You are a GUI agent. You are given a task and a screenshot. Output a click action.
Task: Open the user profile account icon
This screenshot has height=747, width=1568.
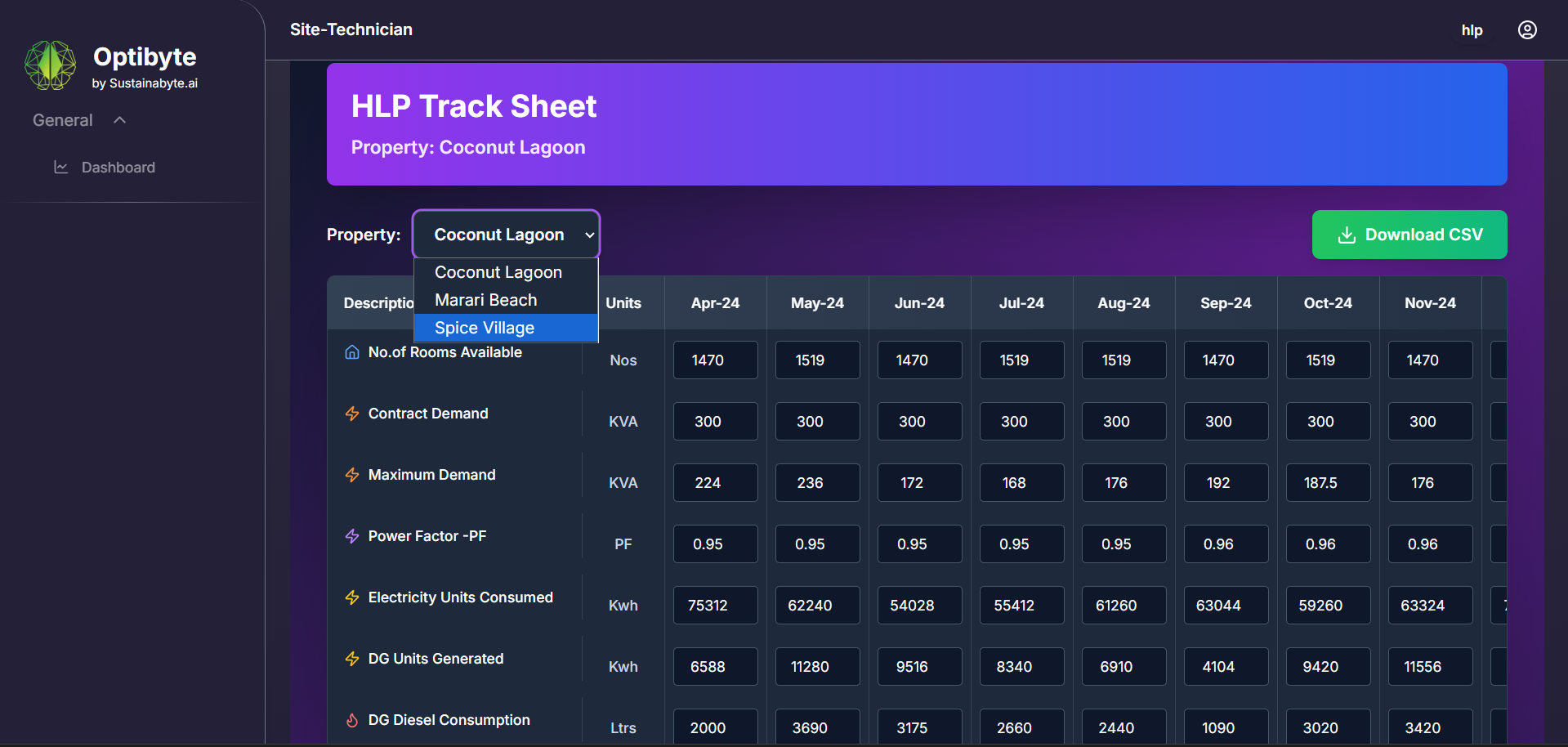pyautogui.click(x=1526, y=30)
